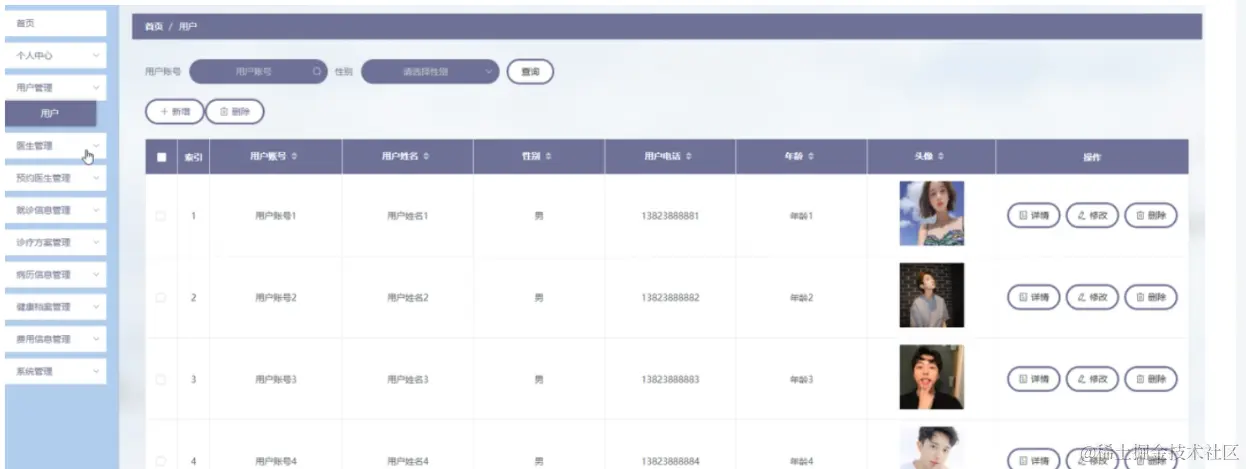Image resolution: width=1246 pixels, height=469 pixels.
Task: Open the avatar thumbnail in row 1
Action: point(931,214)
